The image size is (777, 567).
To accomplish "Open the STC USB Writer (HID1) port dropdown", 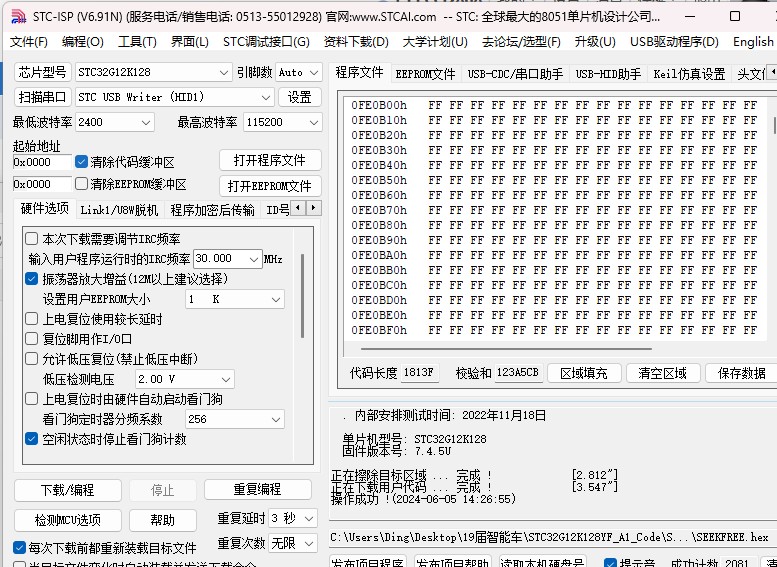I will pyautogui.click(x=174, y=97).
